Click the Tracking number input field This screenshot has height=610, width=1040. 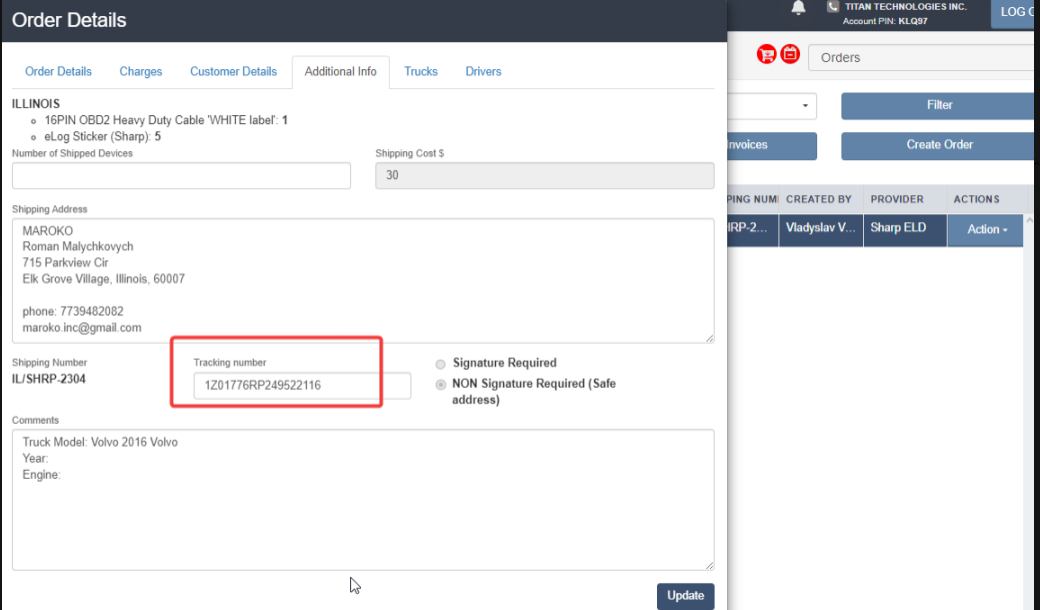(x=302, y=385)
